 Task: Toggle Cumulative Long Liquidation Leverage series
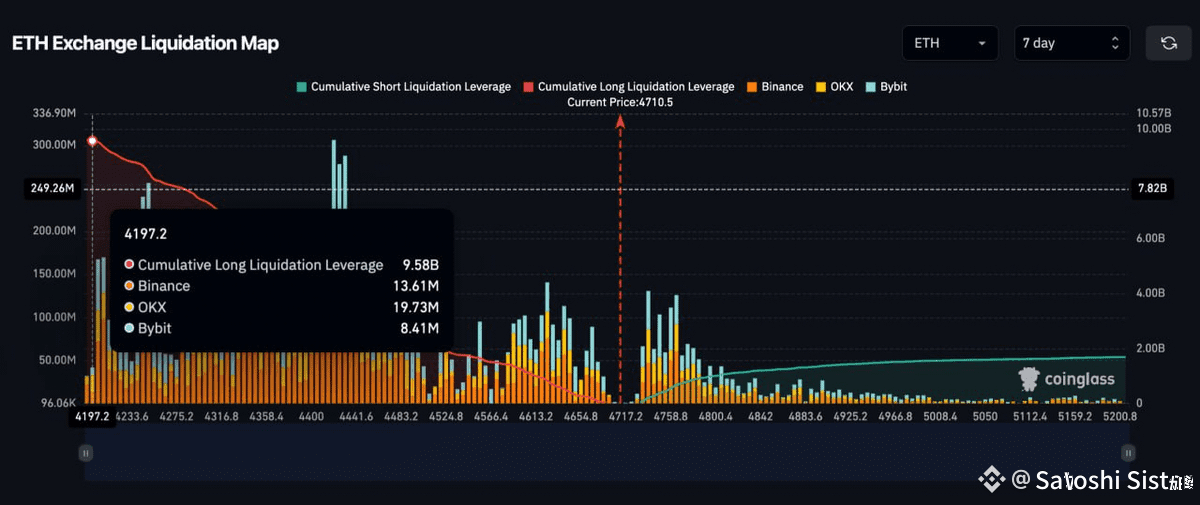(x=628, y=87)
